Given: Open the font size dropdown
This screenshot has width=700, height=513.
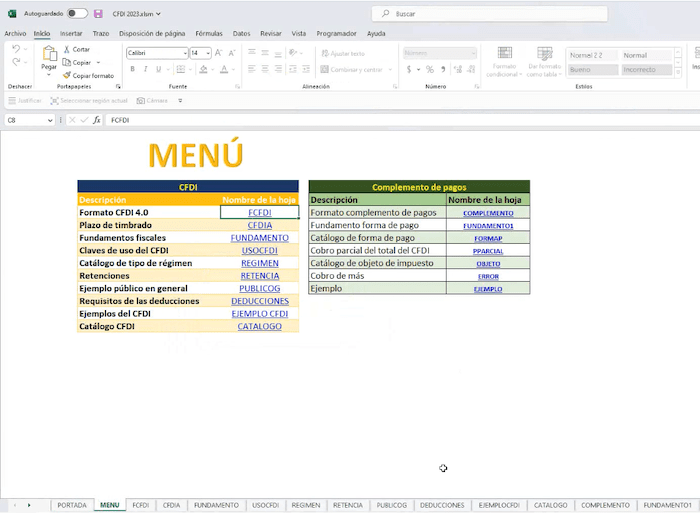Looking at the screenshot, I should [207, 53].
